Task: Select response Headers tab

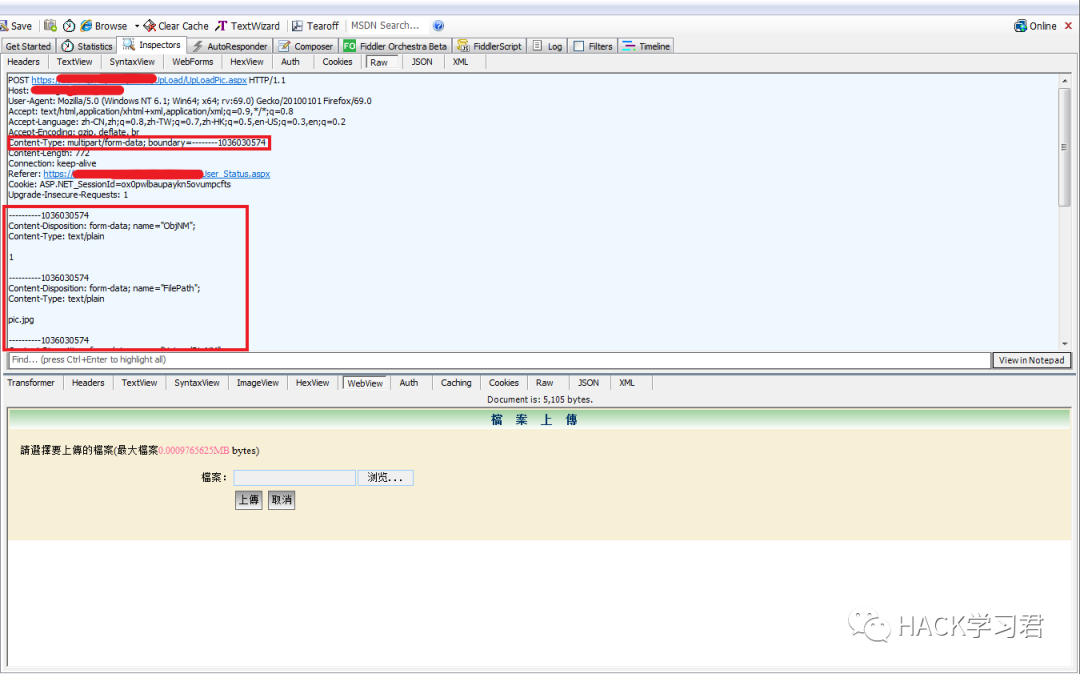Action: coord(88,383)
